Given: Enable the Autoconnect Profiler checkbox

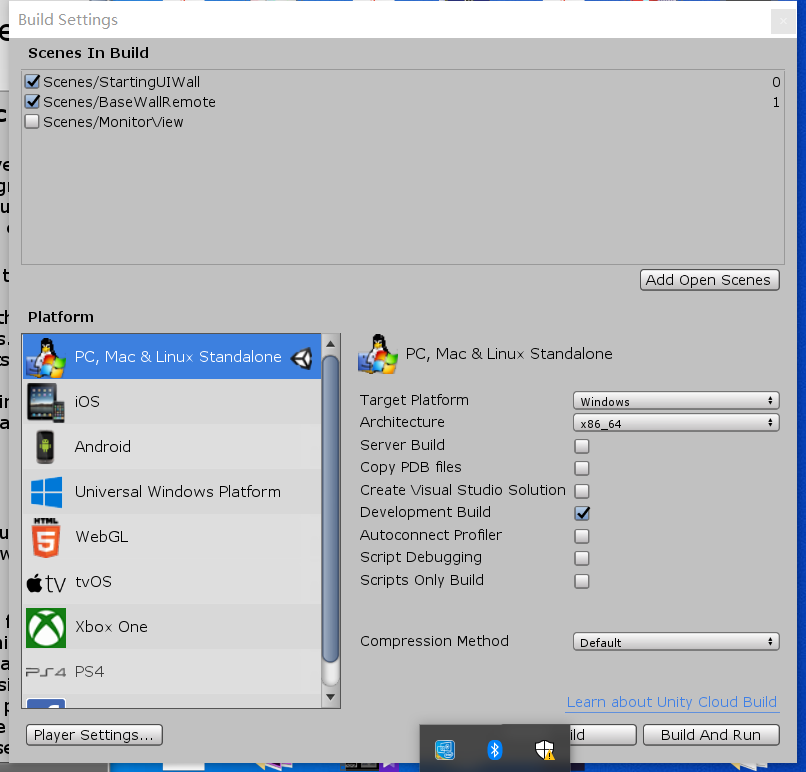Looking at the screenshot, I should click(x=582, y=536).
